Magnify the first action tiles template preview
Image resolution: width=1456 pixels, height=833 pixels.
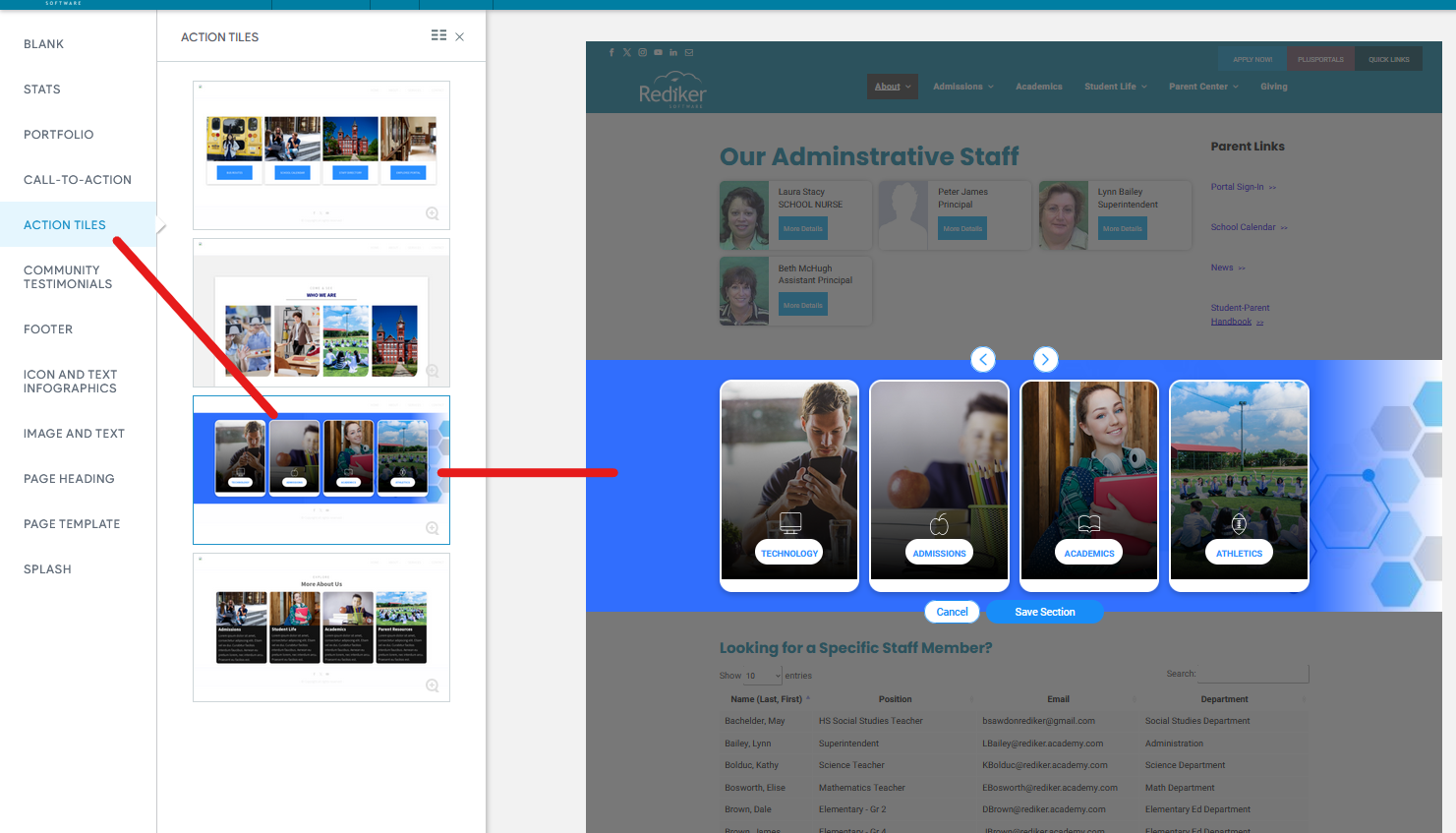pyautogui.click(x=432, y=213)
